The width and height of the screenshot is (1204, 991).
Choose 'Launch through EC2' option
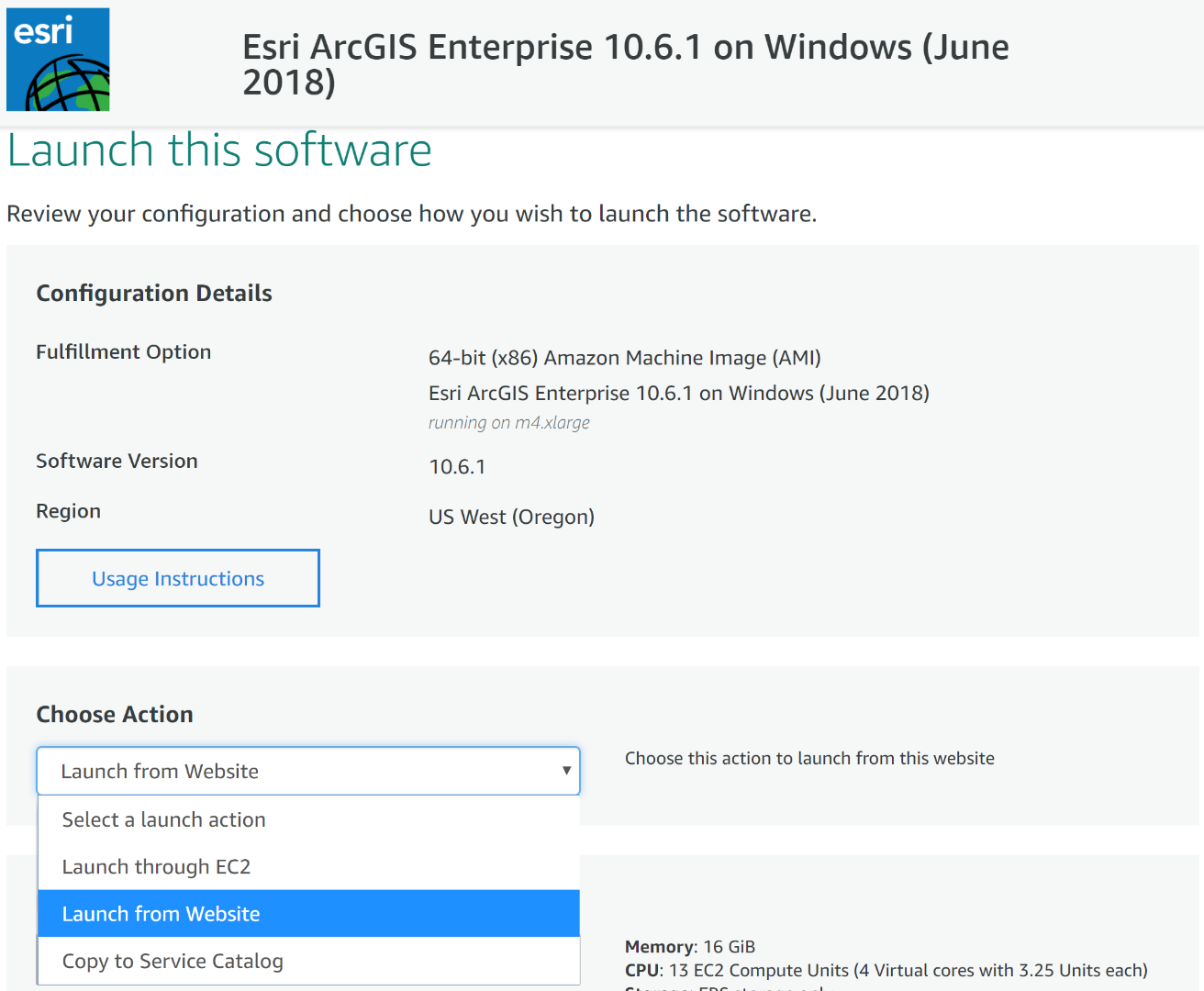(x=308, y=867)
